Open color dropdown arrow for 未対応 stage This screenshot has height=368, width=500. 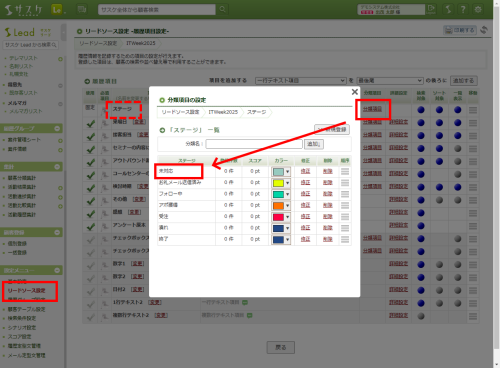point(287,172)
